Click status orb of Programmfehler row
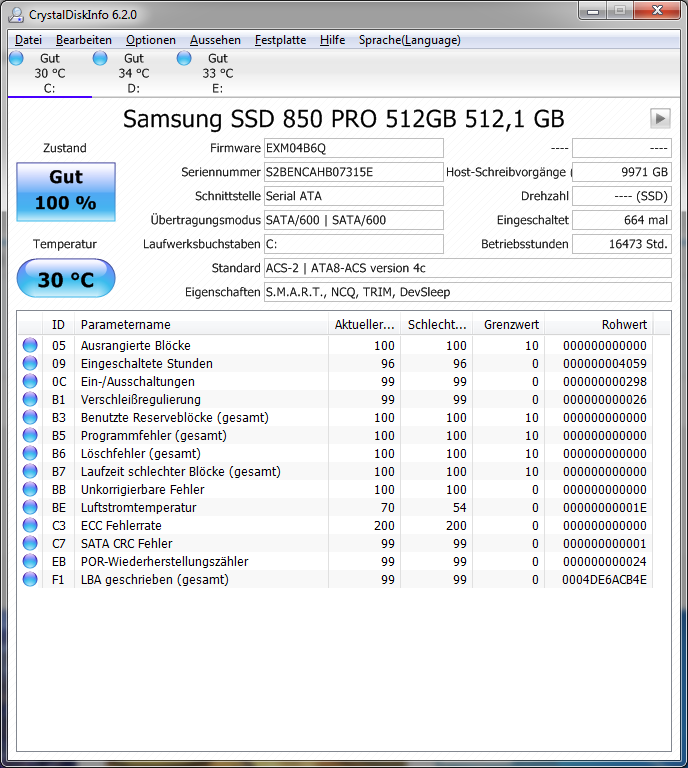 click(x=30, y=435)
